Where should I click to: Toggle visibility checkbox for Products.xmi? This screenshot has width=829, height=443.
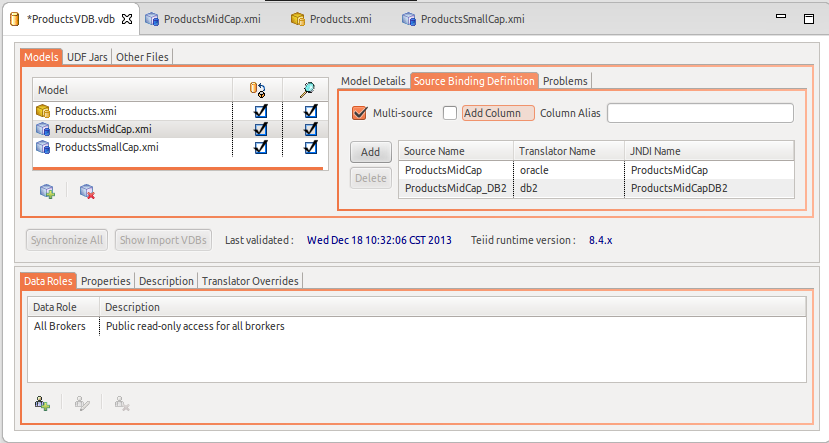point(311,111)
